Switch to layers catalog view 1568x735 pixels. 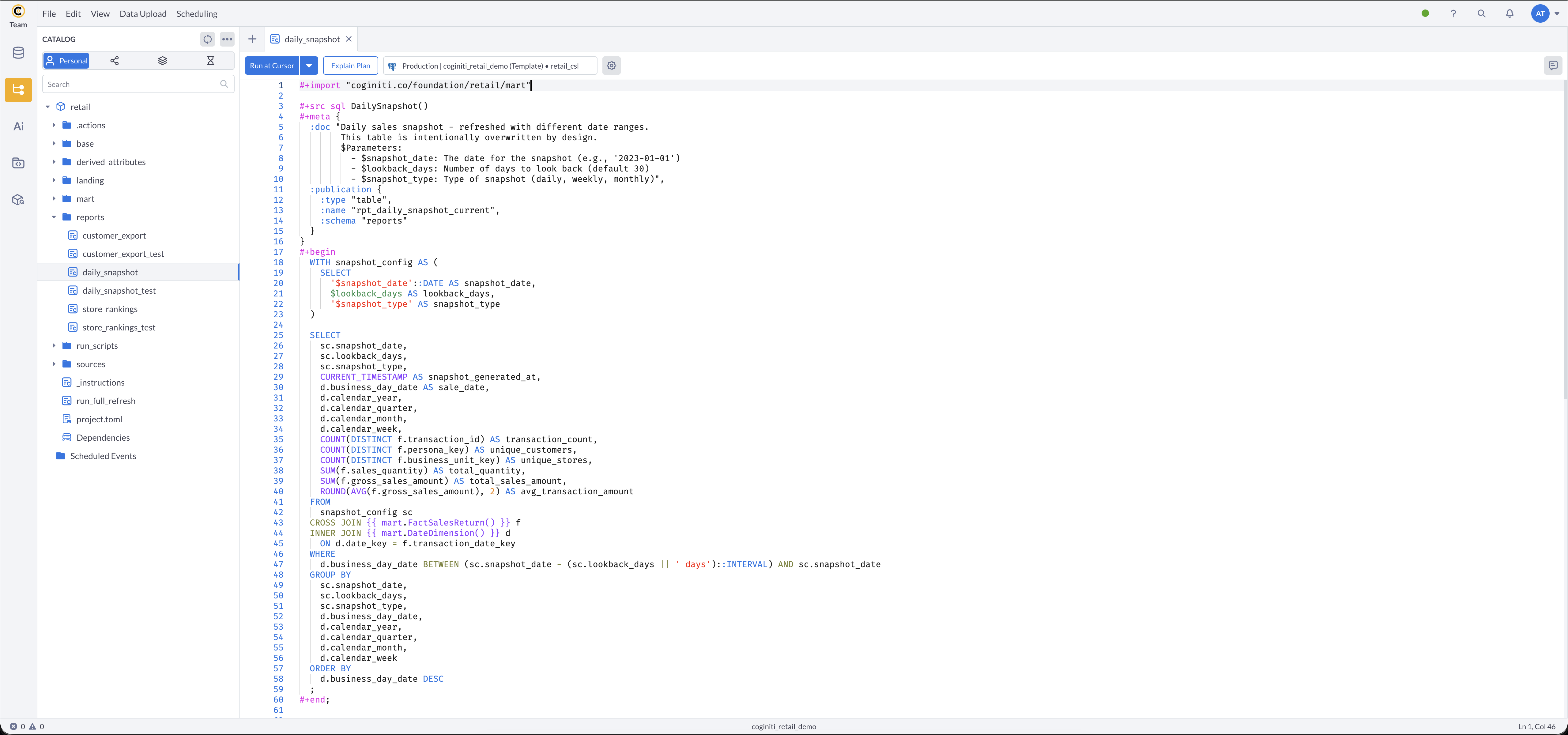163,61
